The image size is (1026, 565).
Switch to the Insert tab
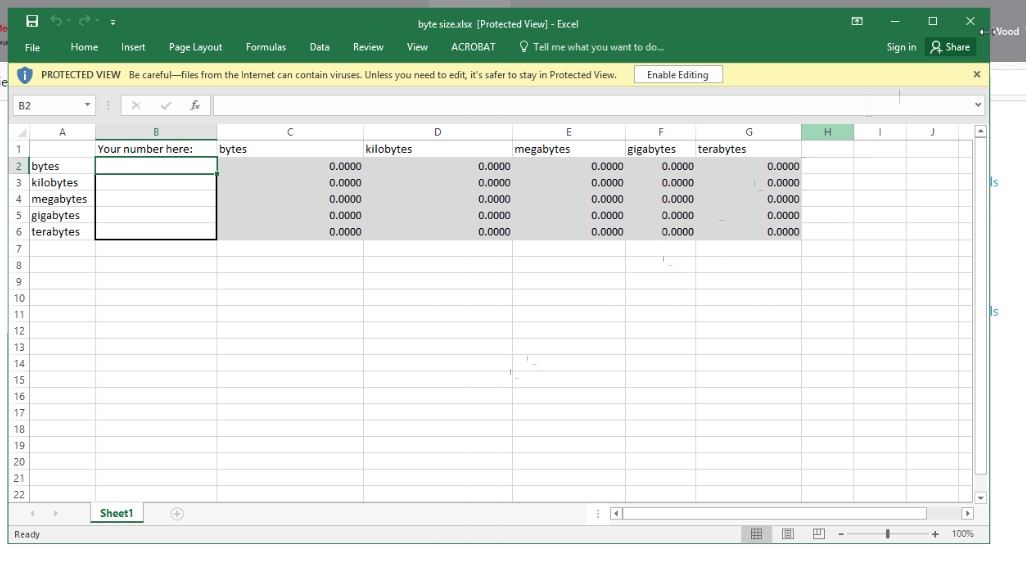[133, 47]
